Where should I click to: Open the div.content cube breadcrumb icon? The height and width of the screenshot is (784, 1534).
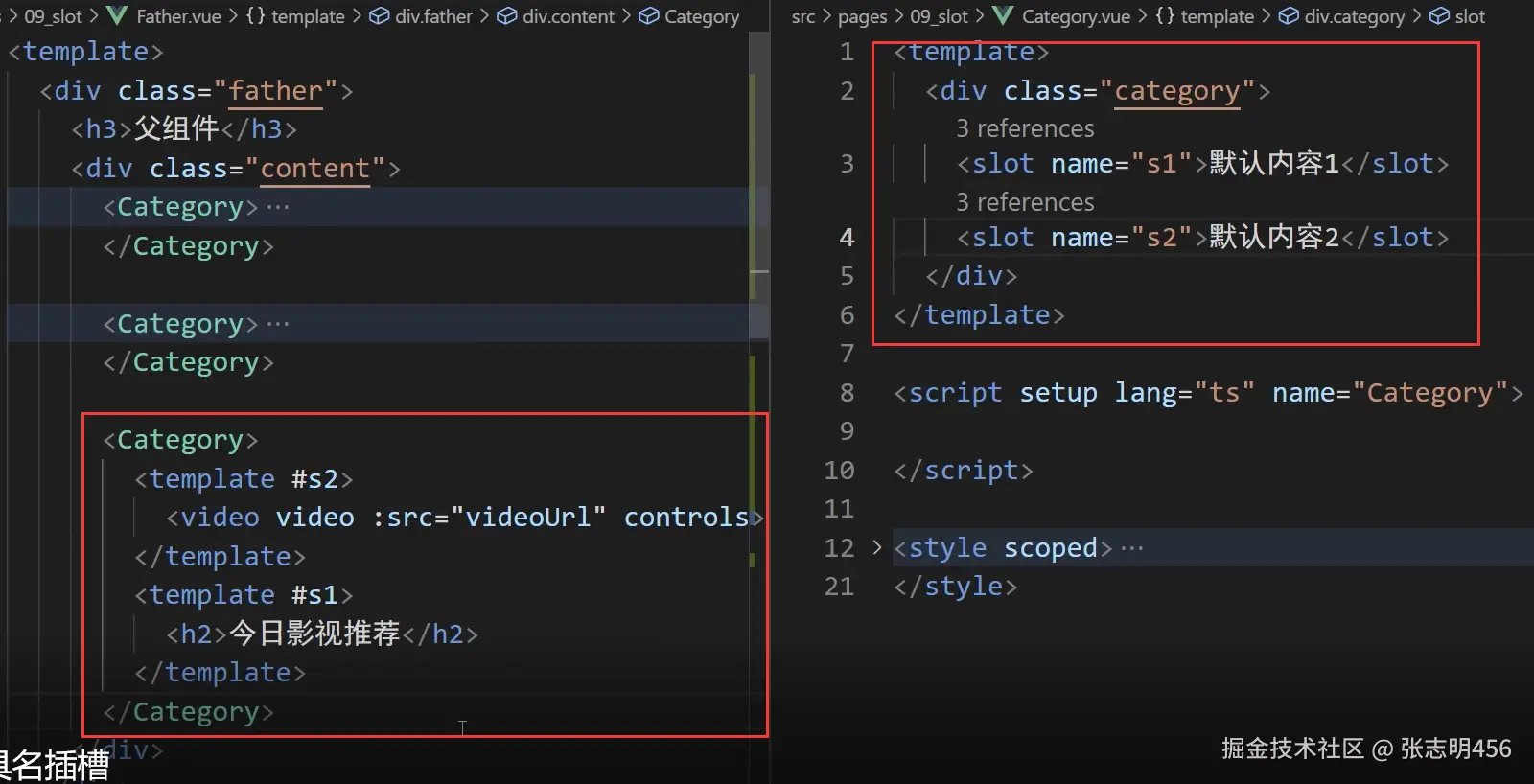click(x=507, y=16)
